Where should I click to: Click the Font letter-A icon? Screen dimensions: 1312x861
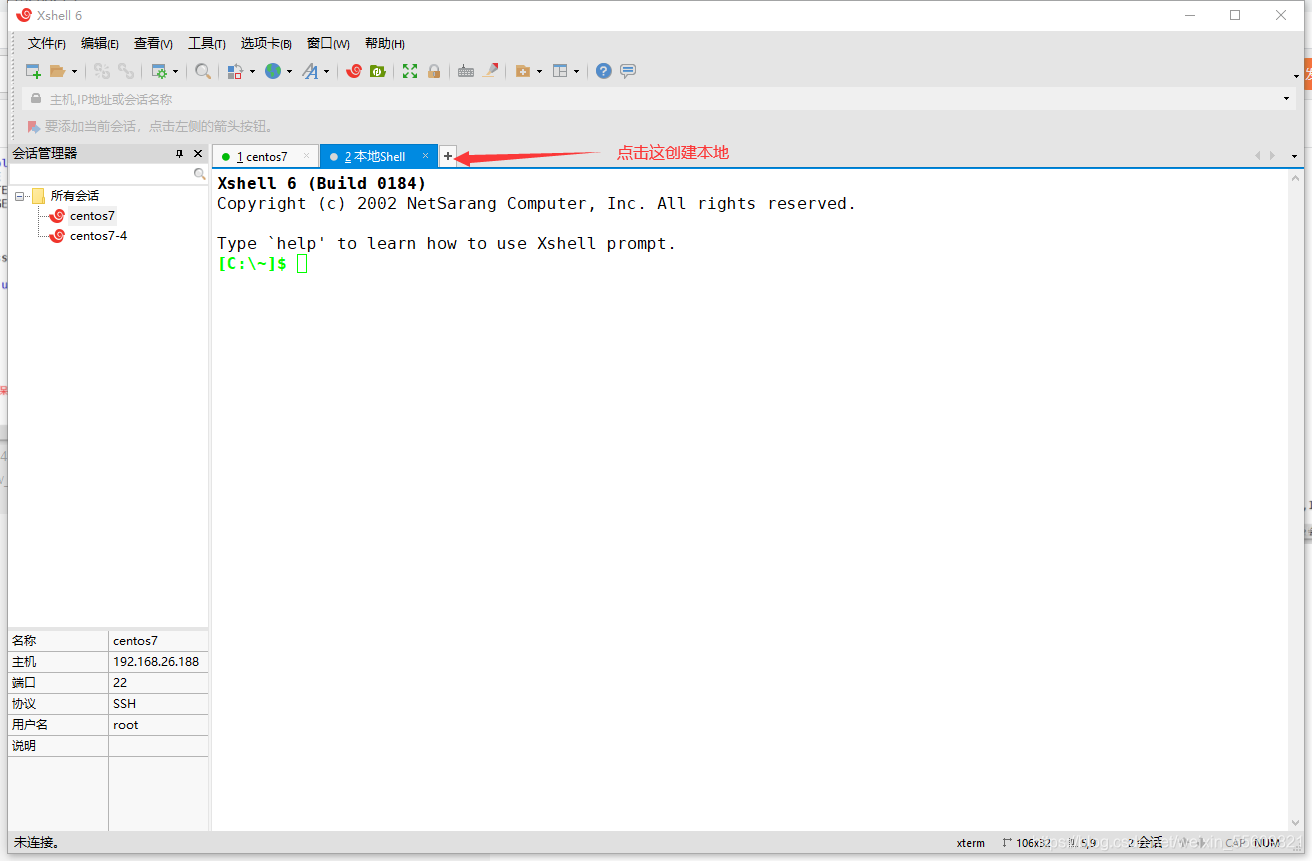[x=310, y=71]
